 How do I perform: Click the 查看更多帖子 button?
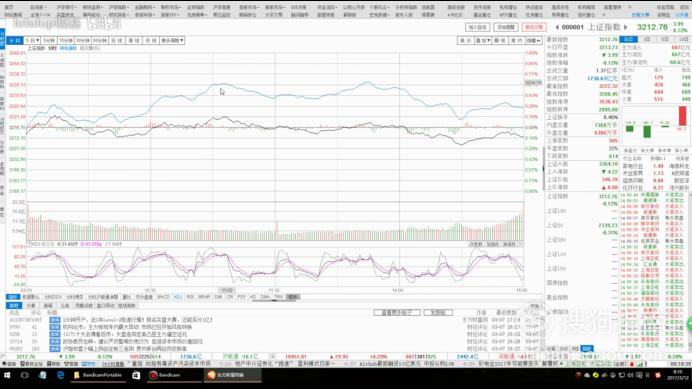pyautogui.click(x=397, y=313)
